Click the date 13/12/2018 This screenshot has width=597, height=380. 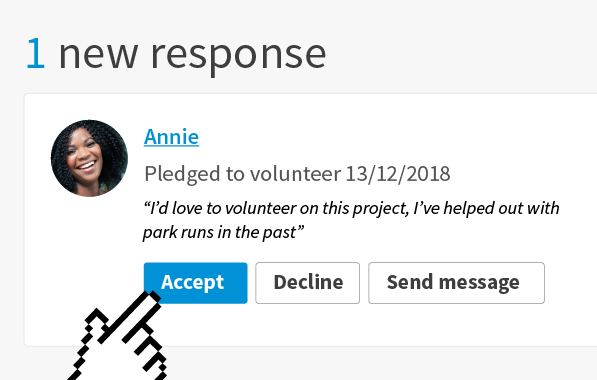point(398,174)
